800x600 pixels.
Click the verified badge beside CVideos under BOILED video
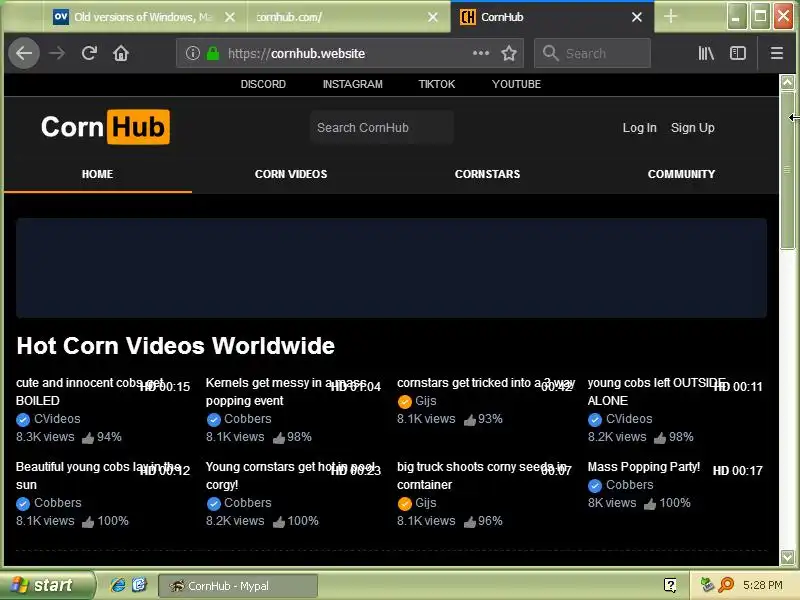[x=22, y=420]
